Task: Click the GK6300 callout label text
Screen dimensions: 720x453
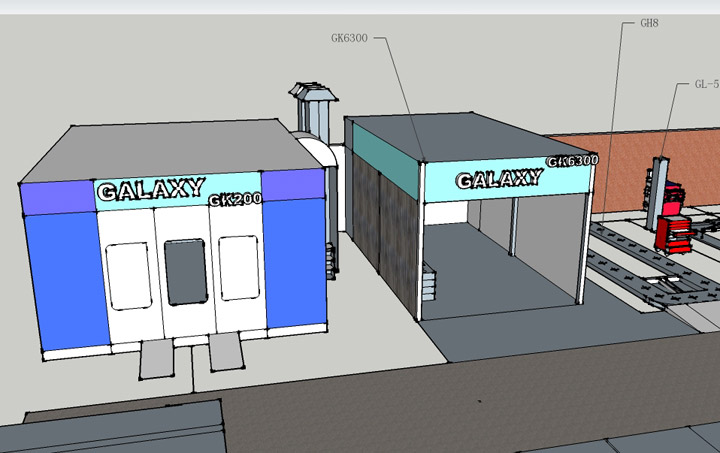Action: point(349,38)
